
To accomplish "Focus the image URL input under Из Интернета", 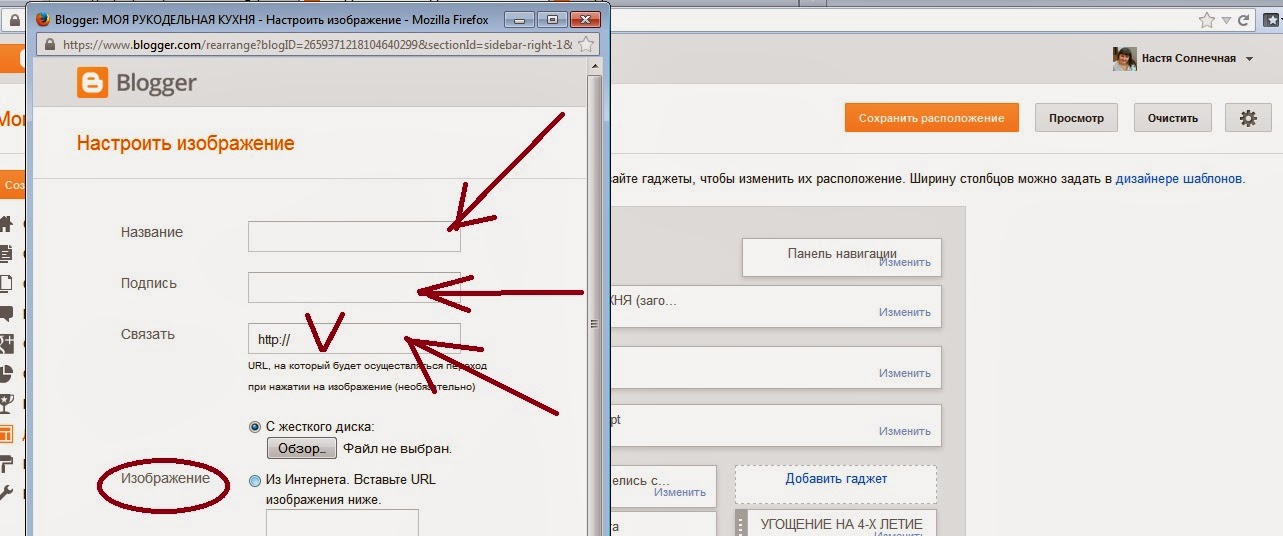I will coord(342,522).
